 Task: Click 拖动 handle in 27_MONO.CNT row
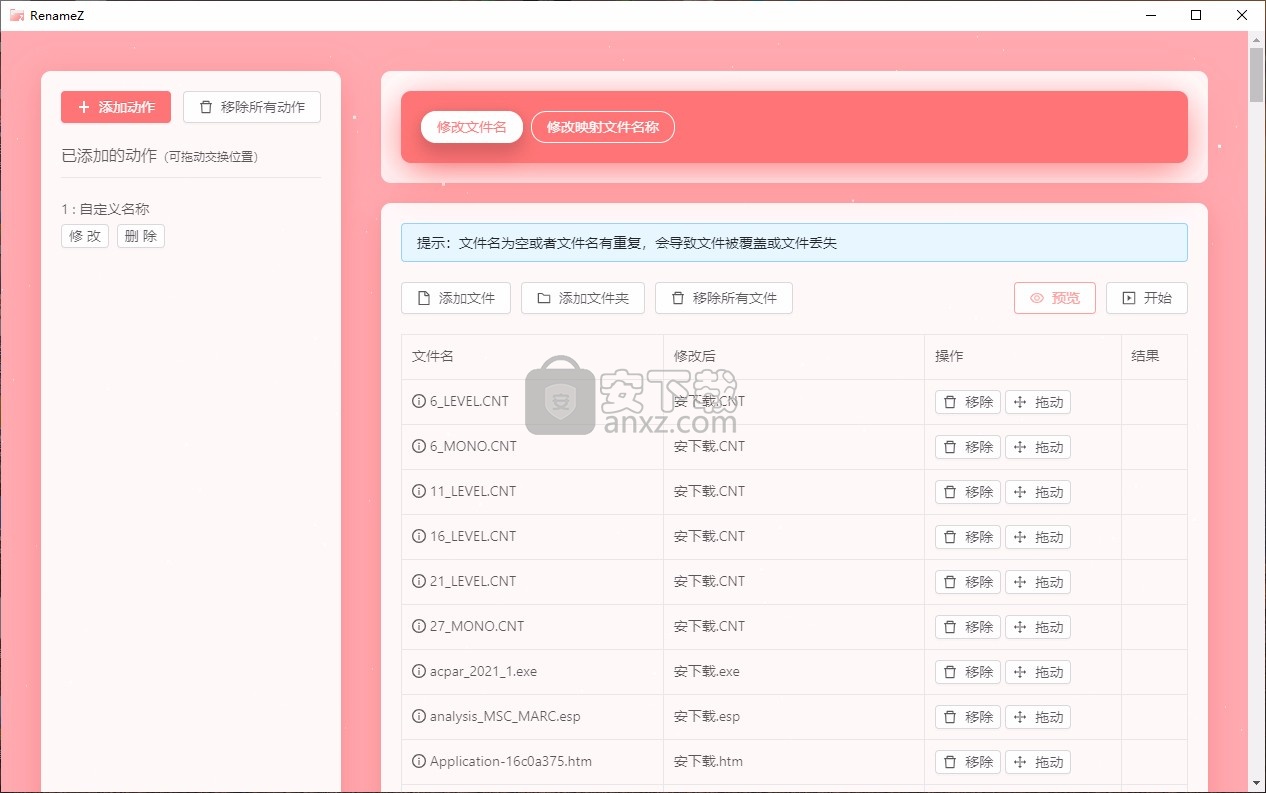click(1038, 627)
